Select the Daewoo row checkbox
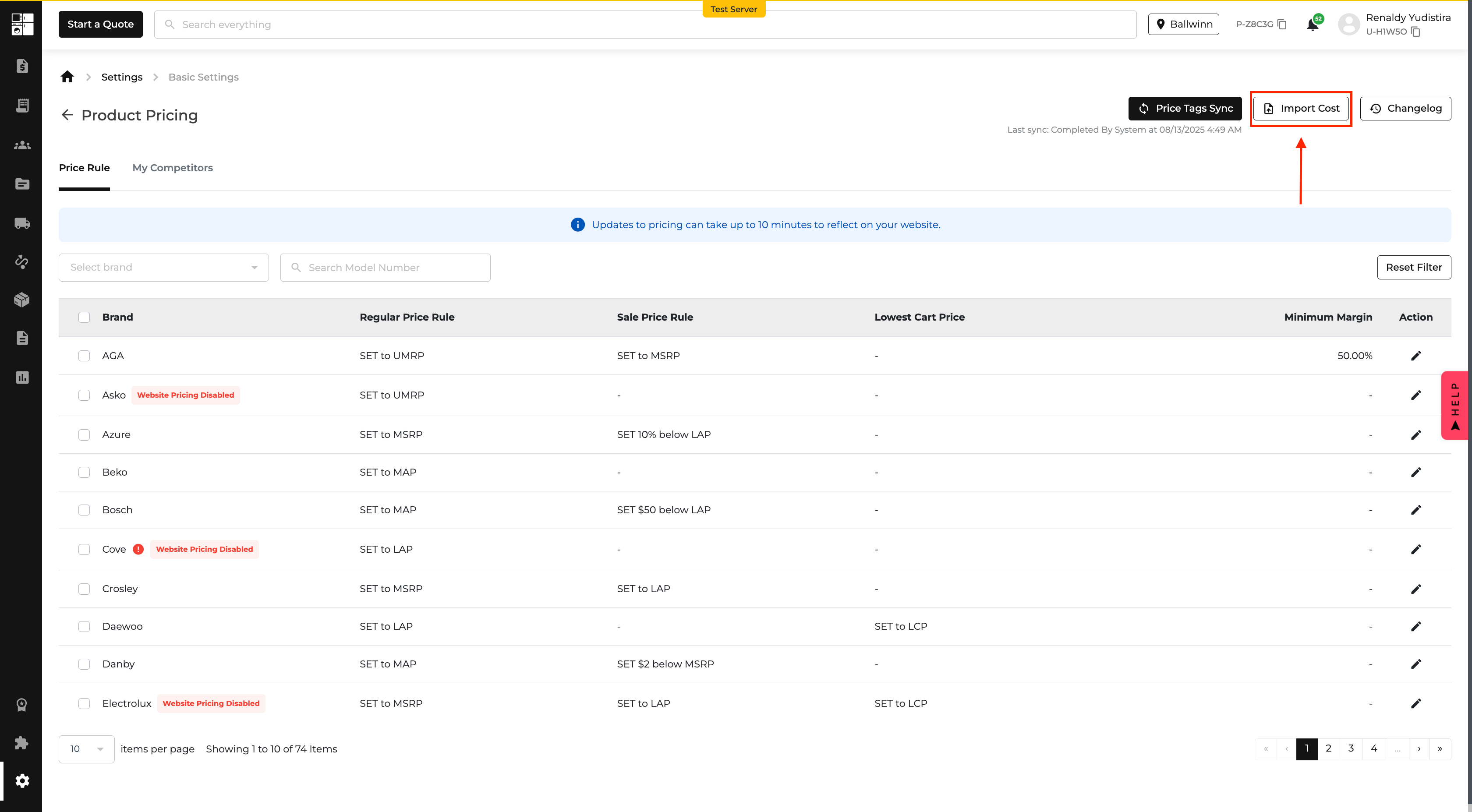 84,626
